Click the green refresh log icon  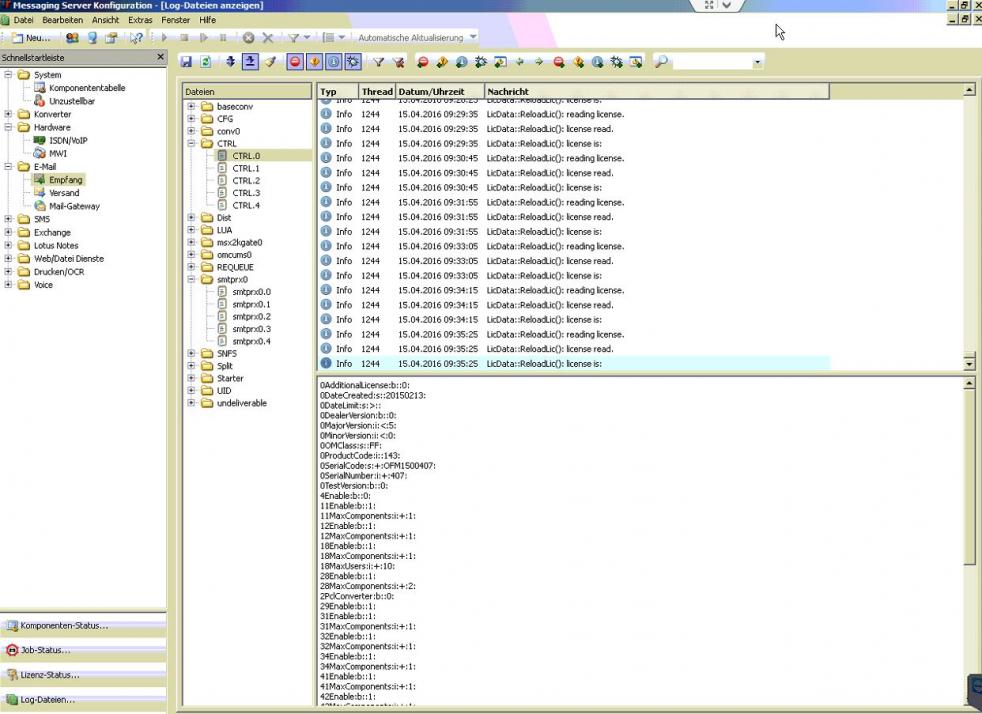point(206,62)
